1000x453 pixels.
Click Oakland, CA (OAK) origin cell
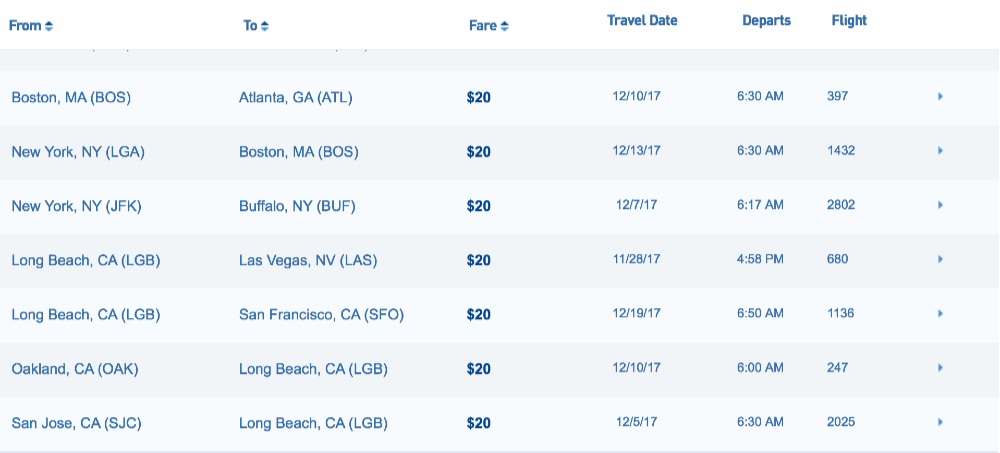point(75,369)
